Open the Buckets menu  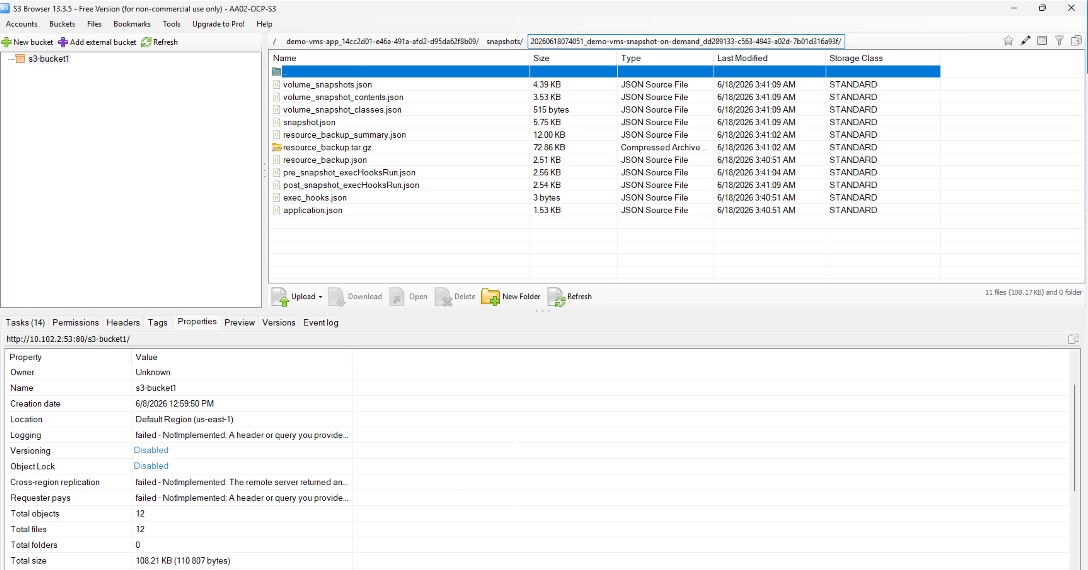(x=62, y=24)
